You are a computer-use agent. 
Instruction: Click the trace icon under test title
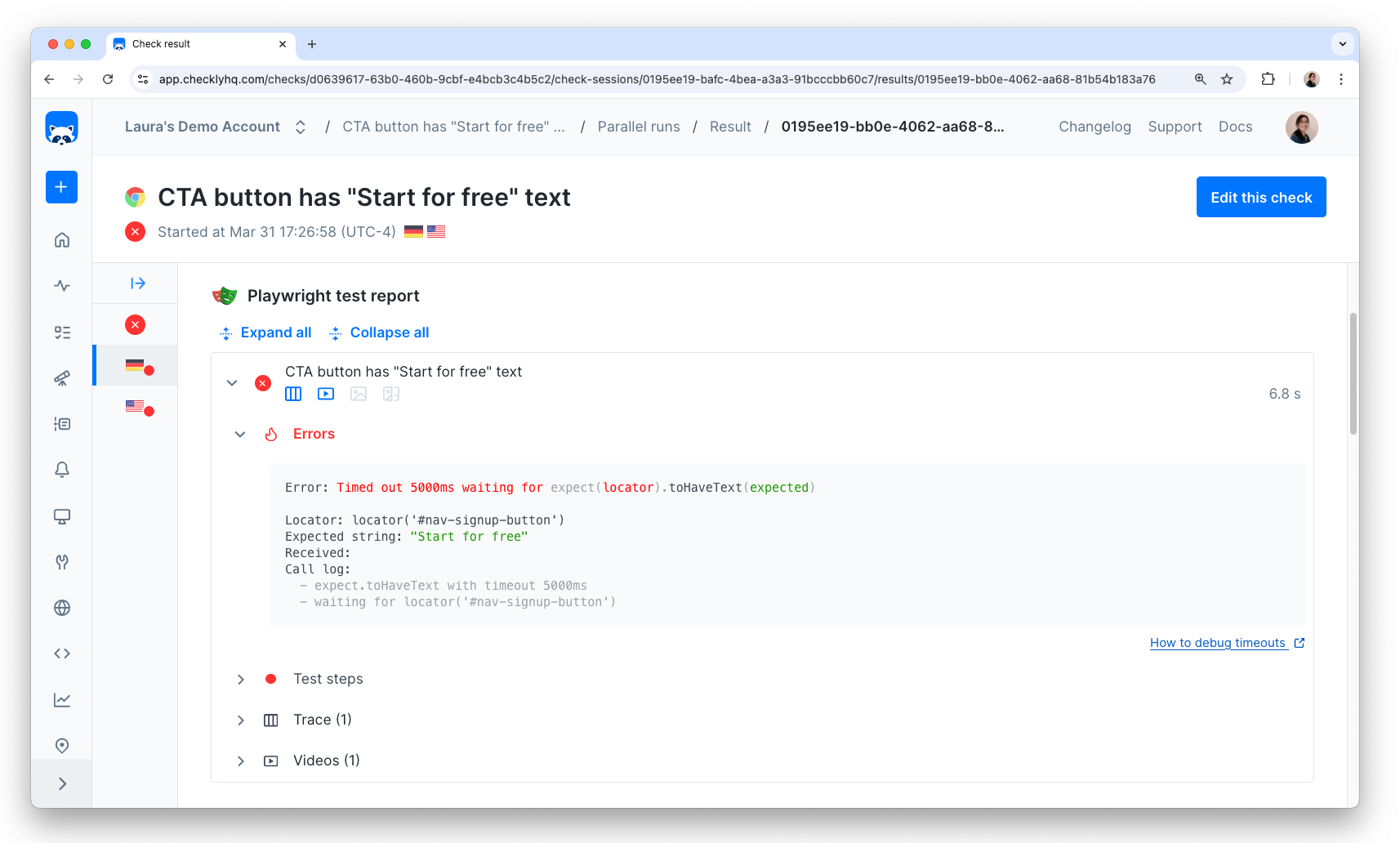point(293,394)
